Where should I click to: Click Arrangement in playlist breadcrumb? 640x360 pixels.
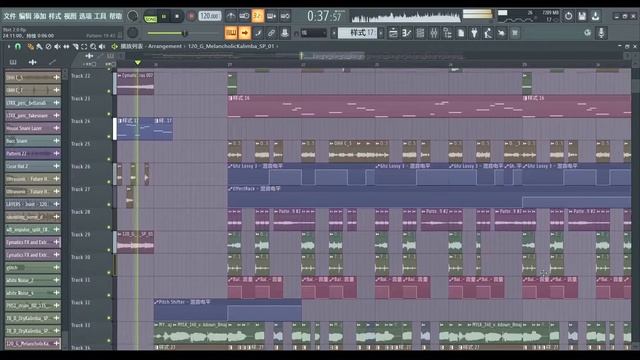[x=164, y=46]
